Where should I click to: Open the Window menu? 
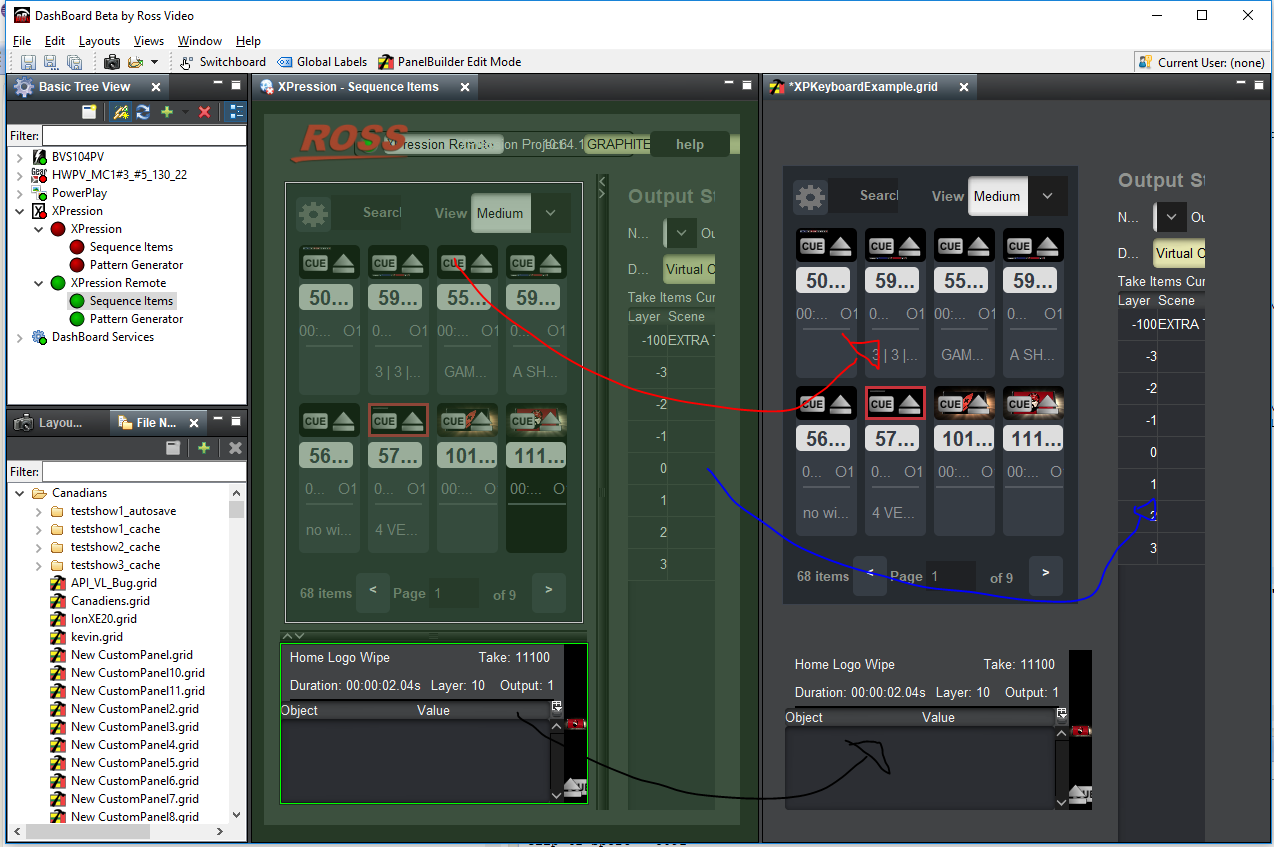pos(200,41)
